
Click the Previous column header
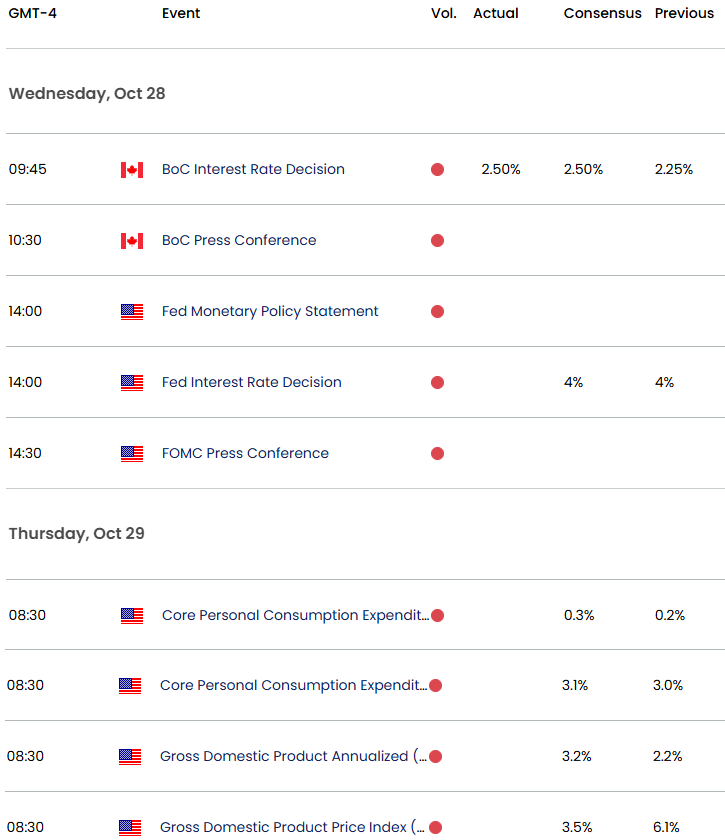pos(684,13)
